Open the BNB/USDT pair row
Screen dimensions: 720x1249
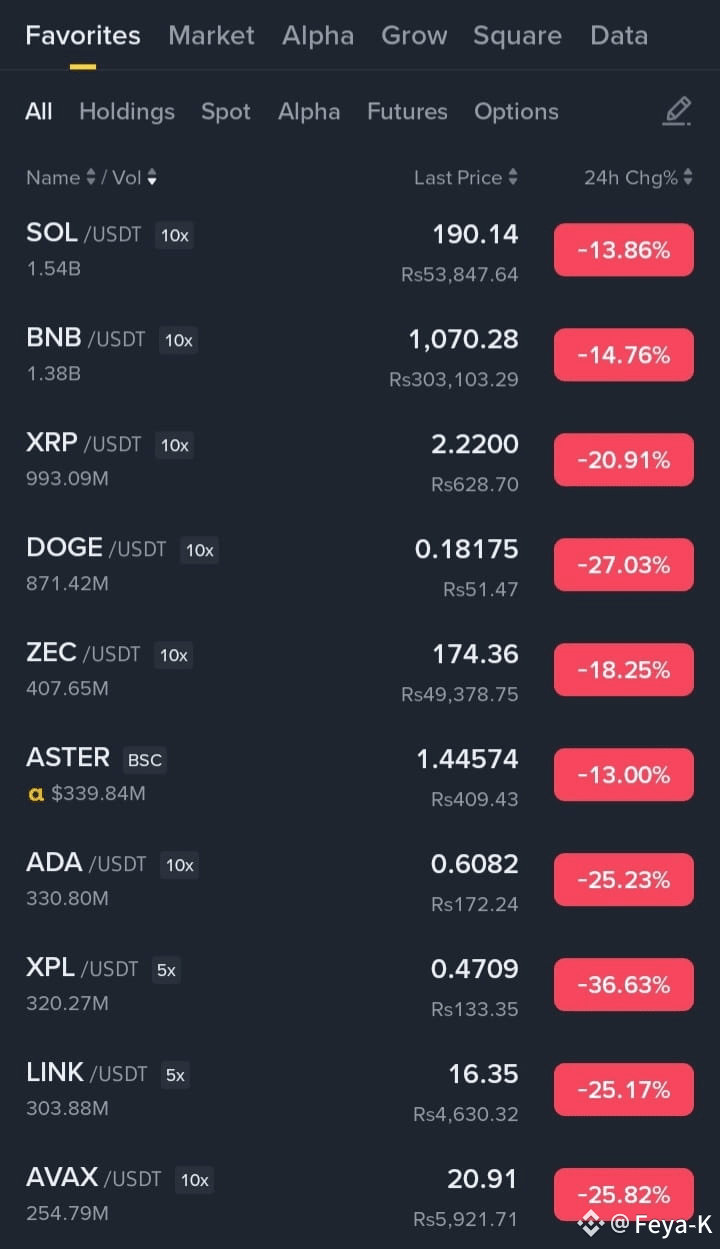[360, 355]
